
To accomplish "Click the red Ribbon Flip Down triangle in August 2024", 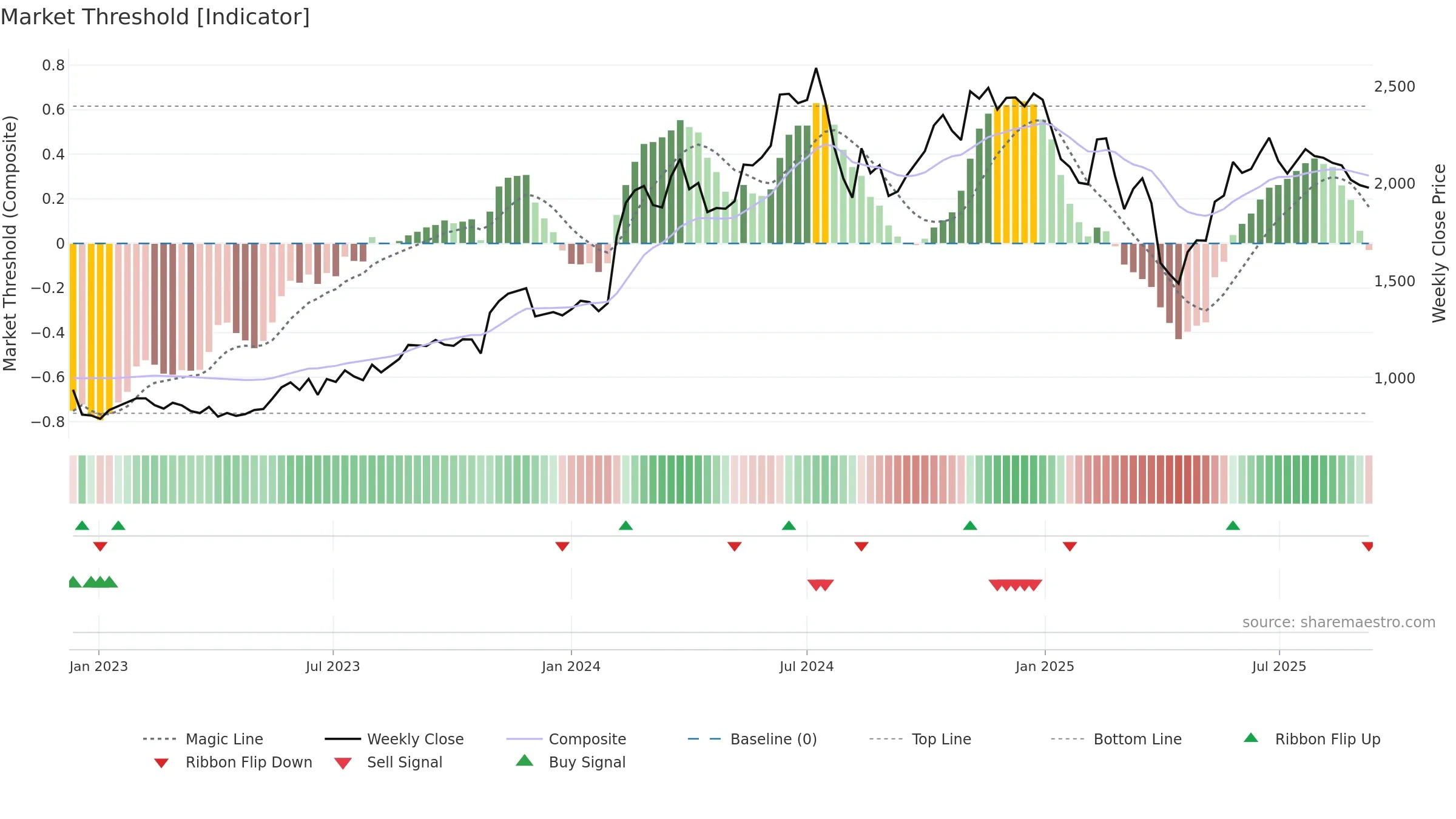I will [x=861, y=547].
